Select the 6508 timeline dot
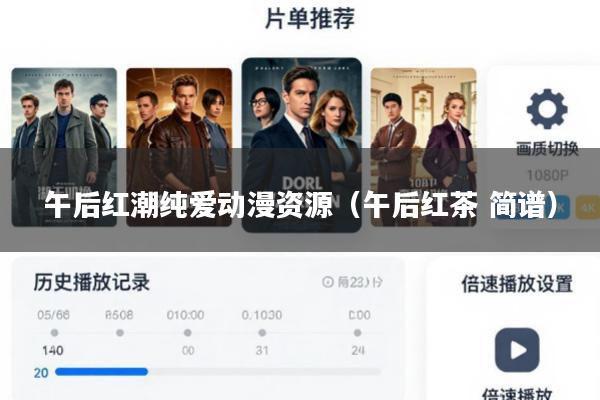 pos(120,333)
